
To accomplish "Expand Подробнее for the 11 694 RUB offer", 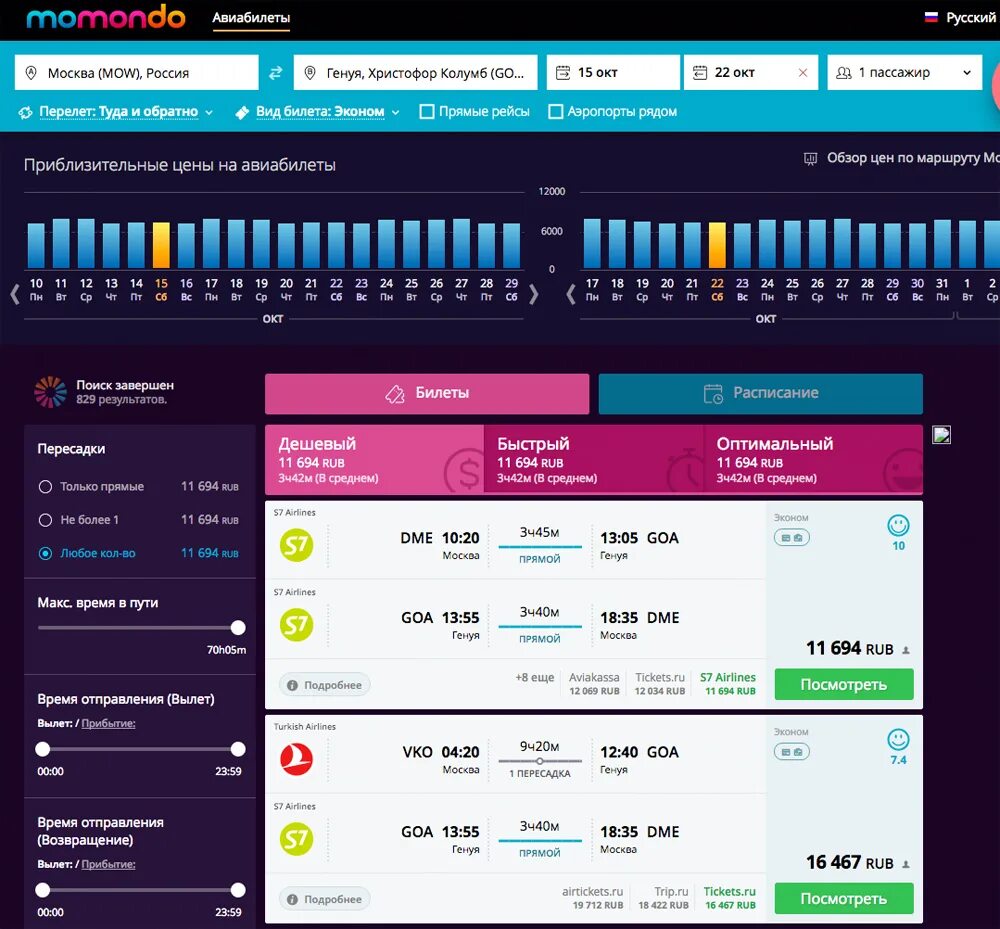I will (325, 685).
